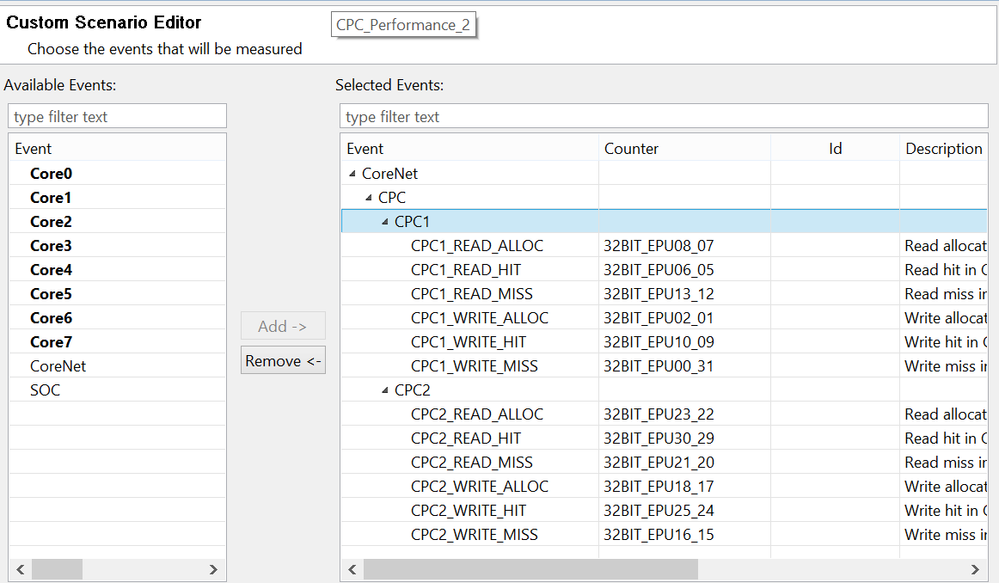Select Core7 in Available Events
Screen dimensions: 999x583
(51, 342)
